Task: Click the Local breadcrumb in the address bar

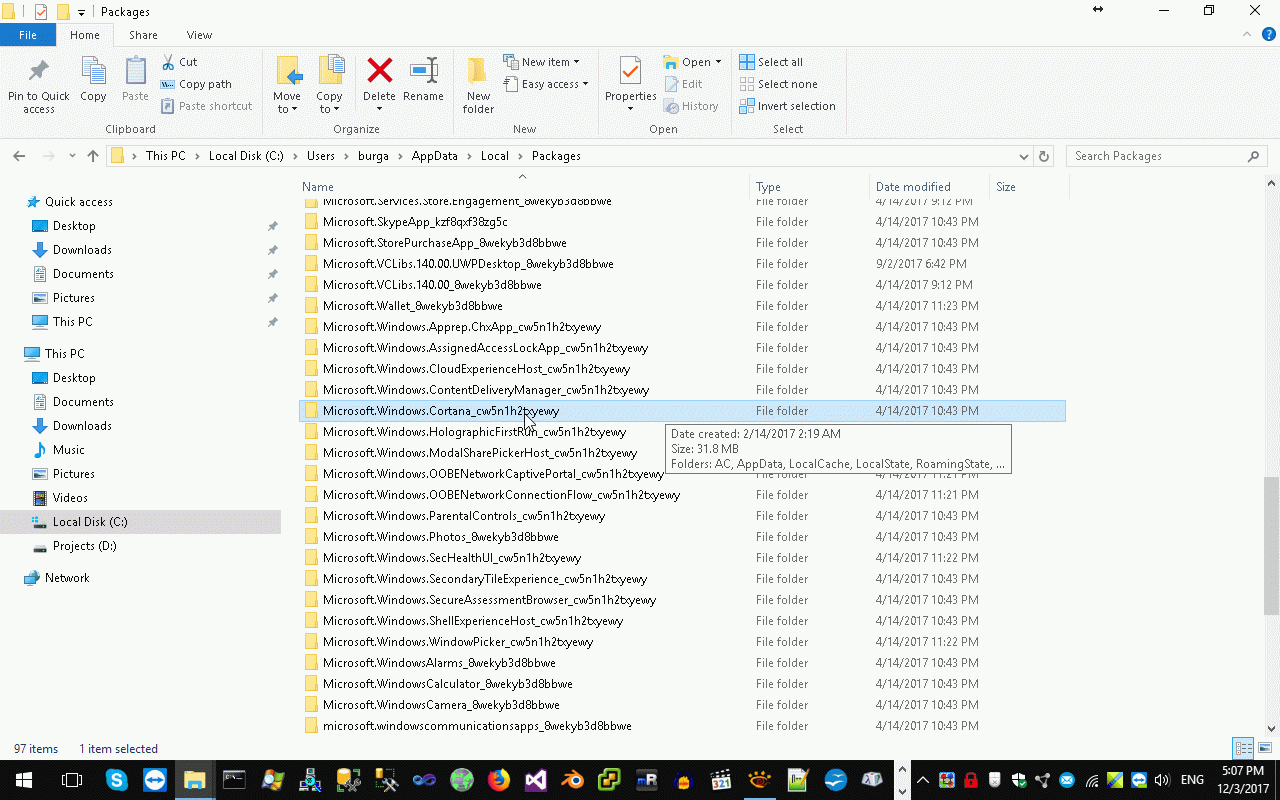Action: 494,156
